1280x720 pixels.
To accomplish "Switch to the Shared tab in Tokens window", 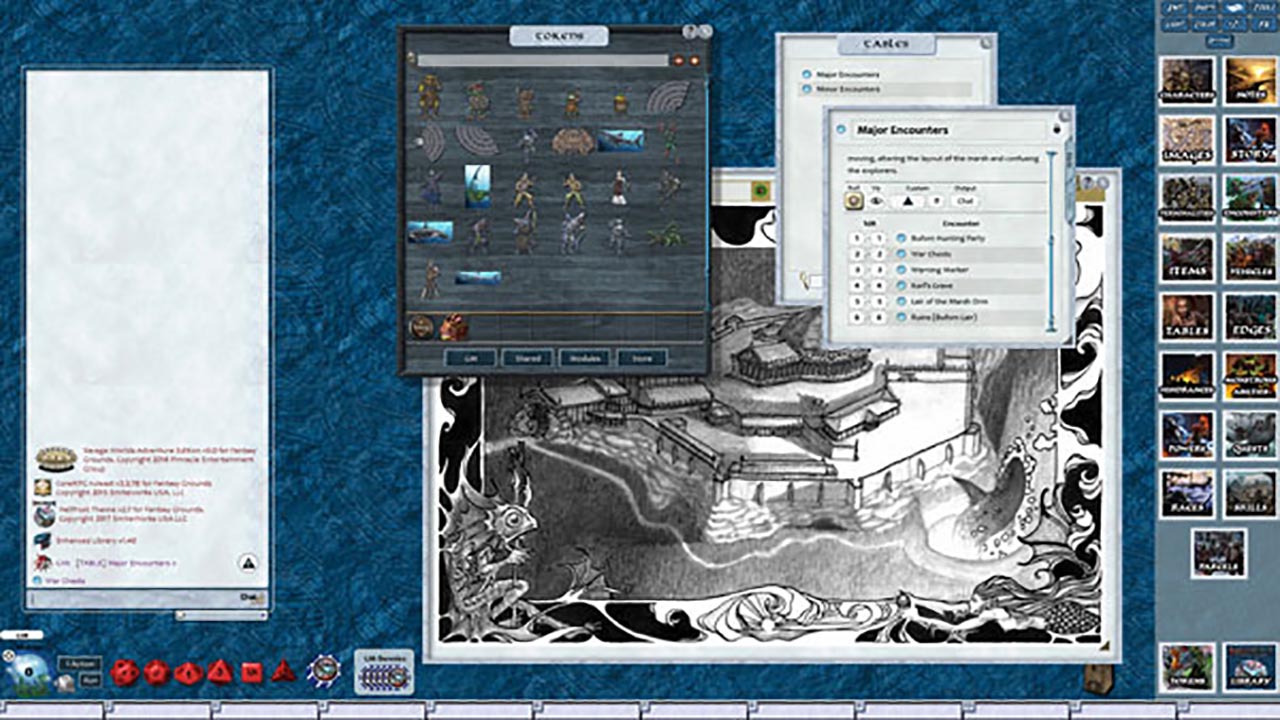I will pos(526,358).
